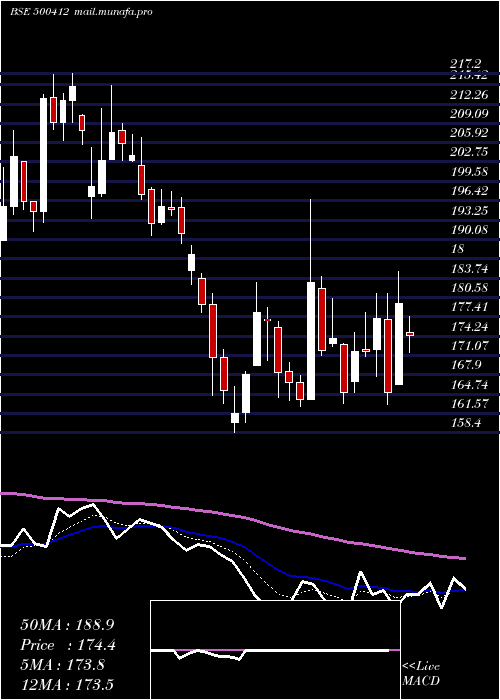500x700 pixels.
Task: Click the lowest white candle near 158.4
Action: (235, 418)
